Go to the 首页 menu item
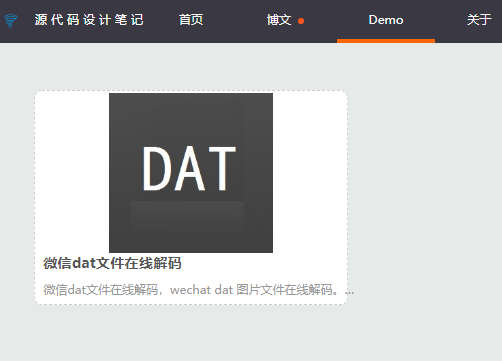This screenshot has width=502, height=361. [191, 20]
